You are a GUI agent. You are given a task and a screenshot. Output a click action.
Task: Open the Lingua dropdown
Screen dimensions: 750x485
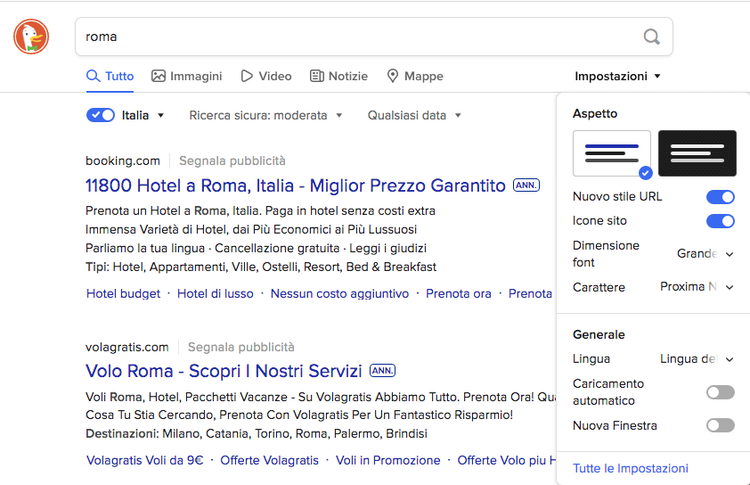pos(697,359)
